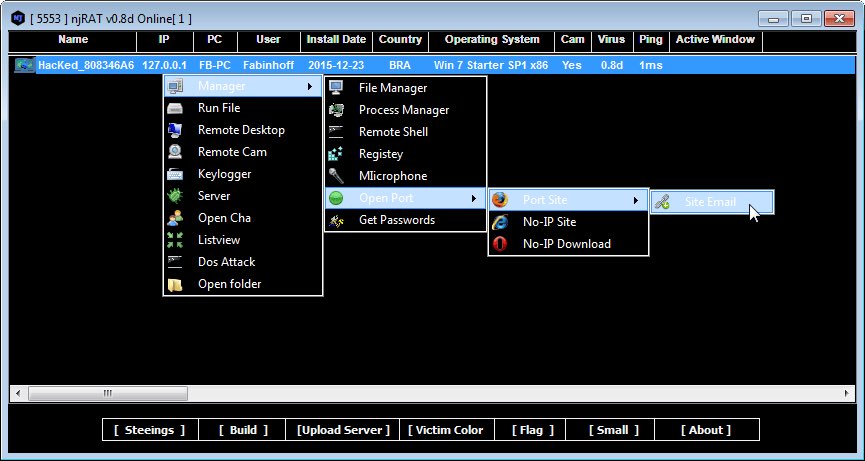865x461 pixels.
Task: Click the Open Cha people icon
Action: [175, 218]
